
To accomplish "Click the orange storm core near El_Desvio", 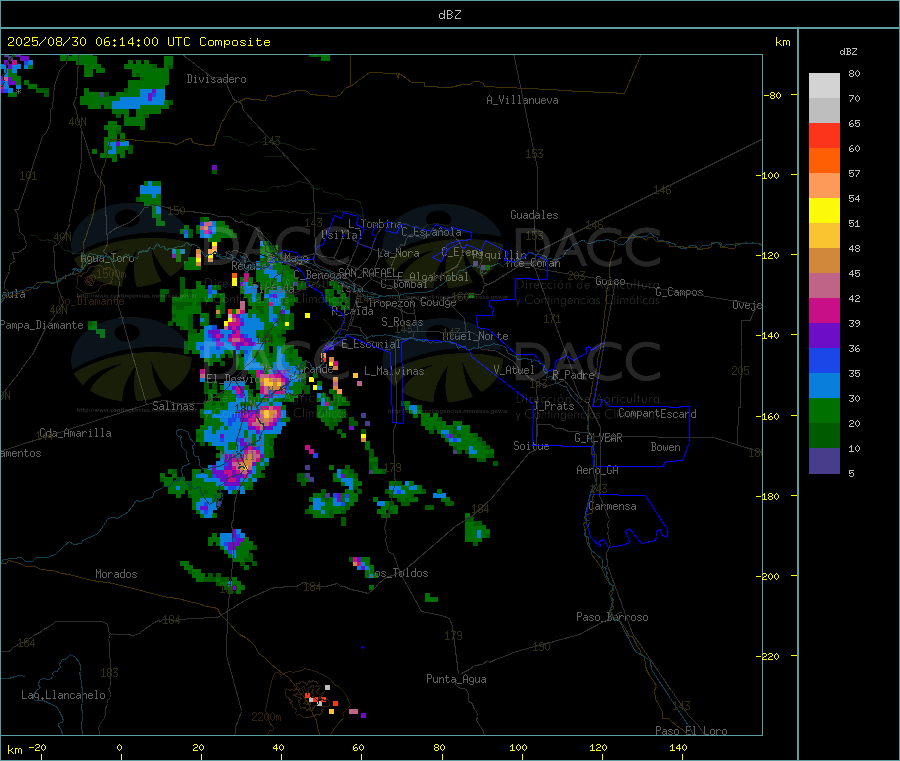I will pos(271,382).
